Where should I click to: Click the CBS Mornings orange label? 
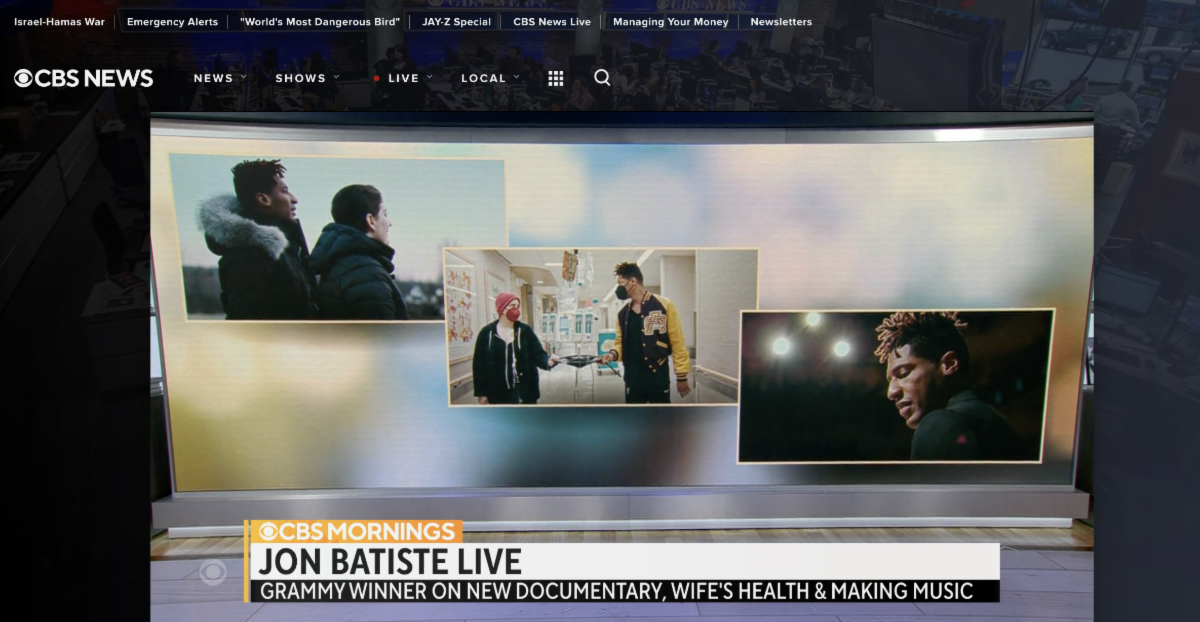[x=356, y=531]
